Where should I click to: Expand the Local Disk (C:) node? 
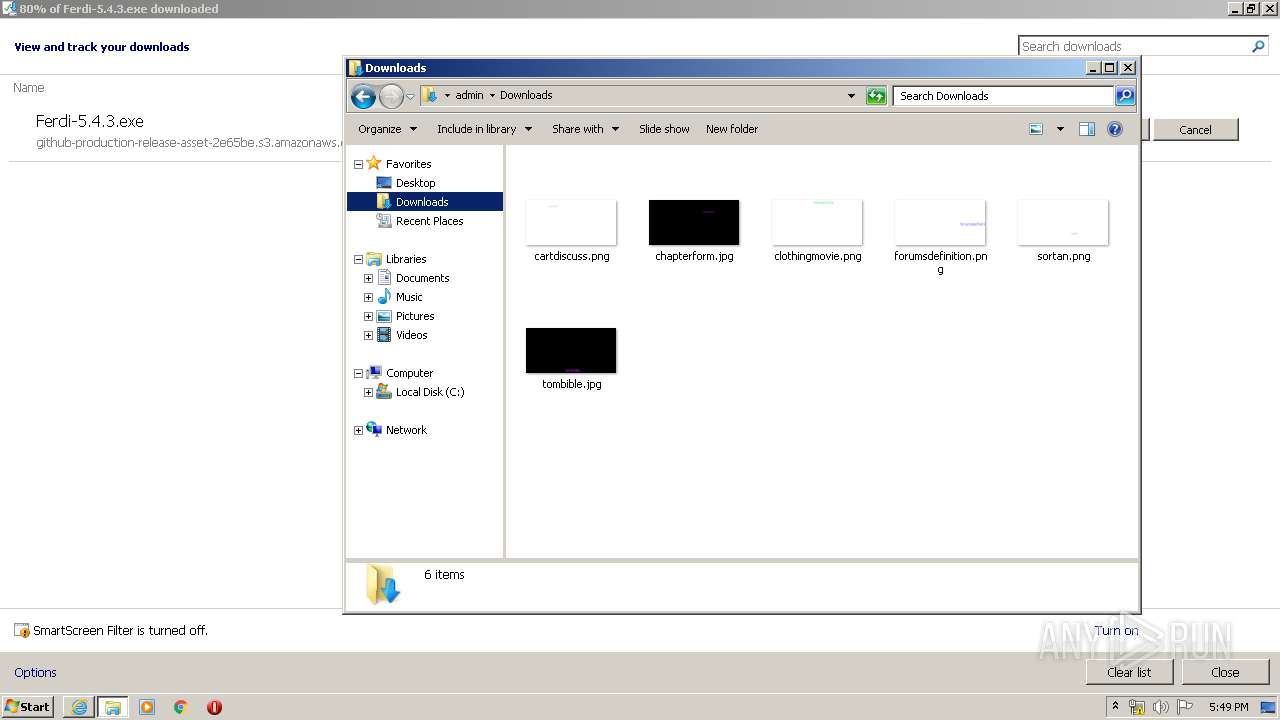pos(368,392)
